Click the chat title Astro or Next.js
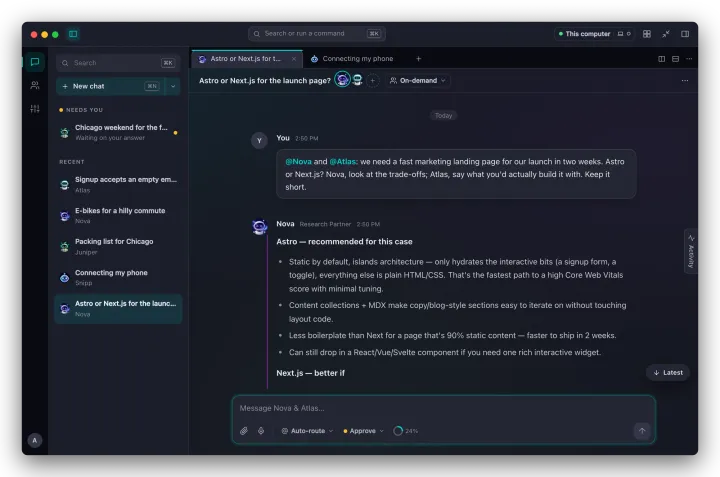Image resolution: width=720 pixels, height=477 pixels. tap(265, 81)
